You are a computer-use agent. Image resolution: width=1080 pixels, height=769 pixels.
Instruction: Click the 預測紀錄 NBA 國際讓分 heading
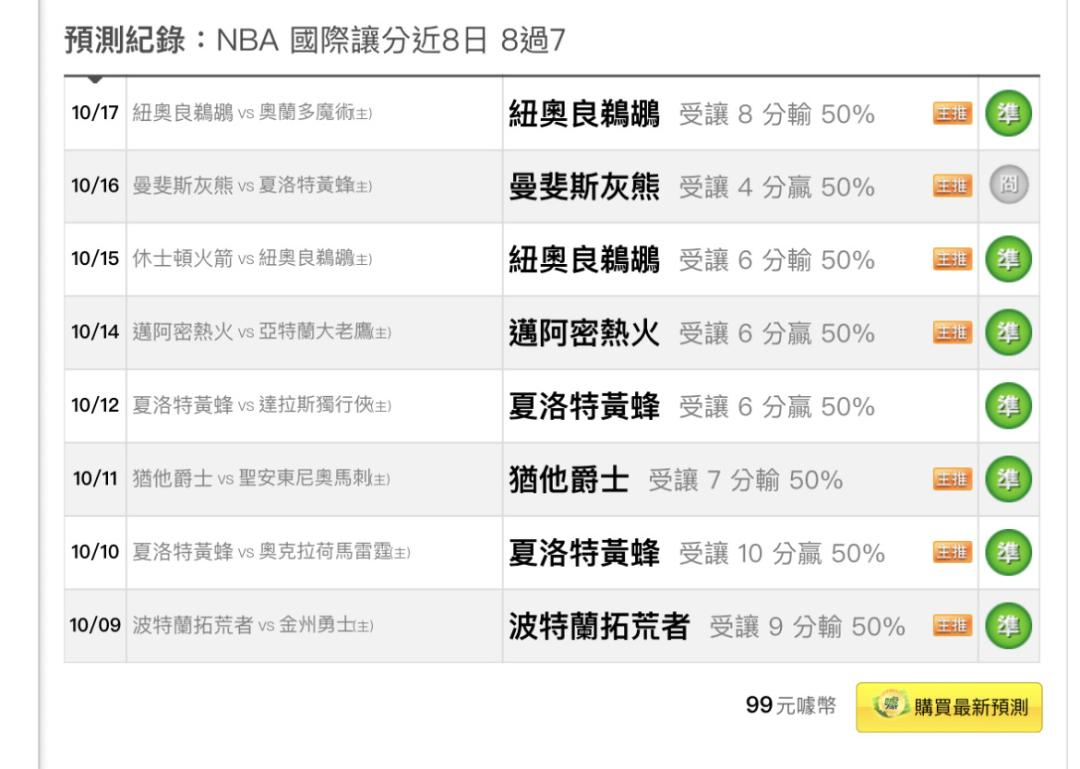pyautogui.click(x=315, y=40)
